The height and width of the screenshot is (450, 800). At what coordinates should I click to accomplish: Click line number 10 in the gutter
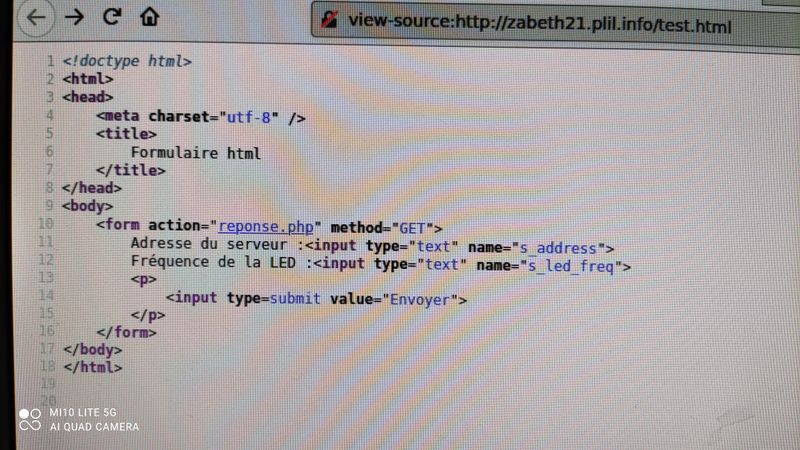[x=46, y=223]
